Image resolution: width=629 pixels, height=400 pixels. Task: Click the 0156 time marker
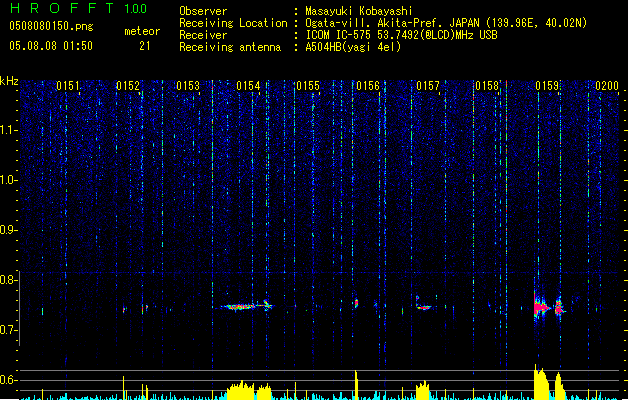pos(368,86)
